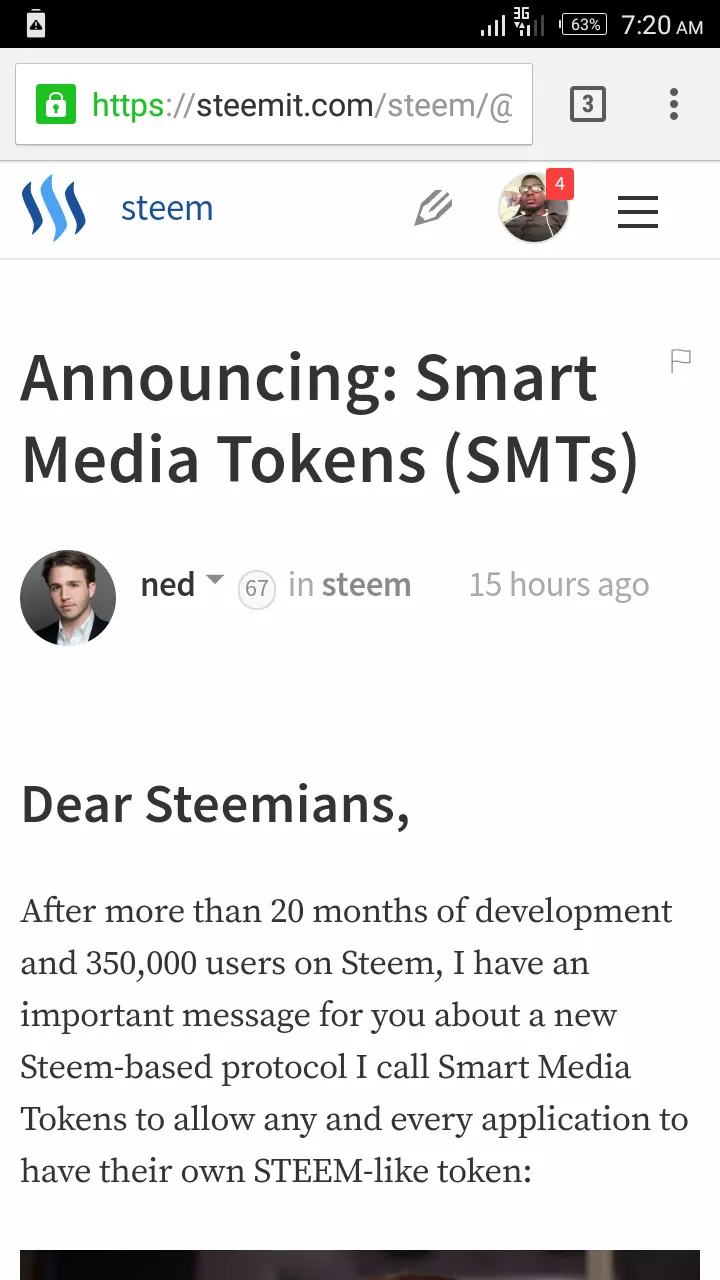Tap the battery 63% indicator
This screenshot has width=720, height=1280.
(584, 25)
